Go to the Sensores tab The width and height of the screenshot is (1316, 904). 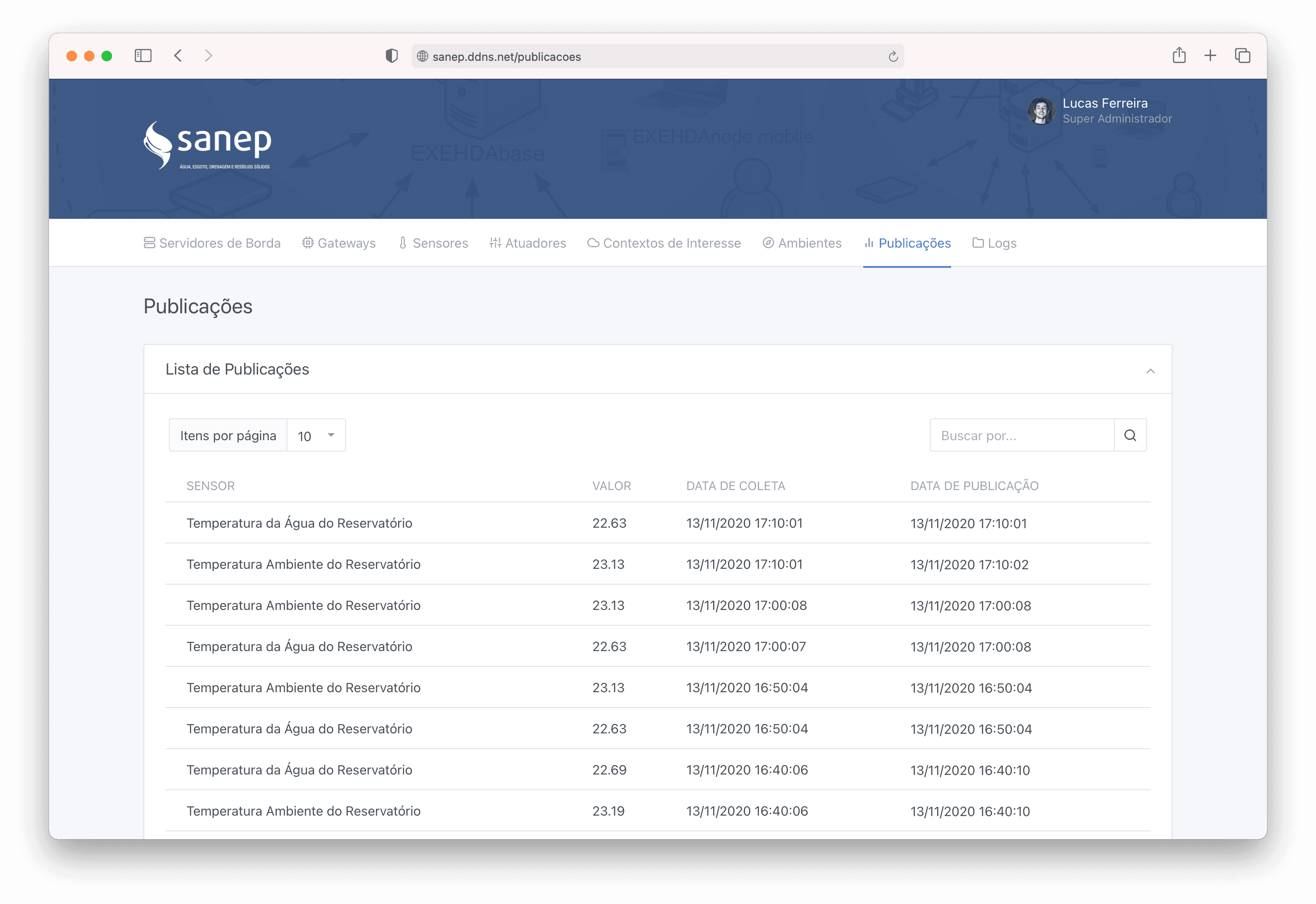[x=434, y=243]
